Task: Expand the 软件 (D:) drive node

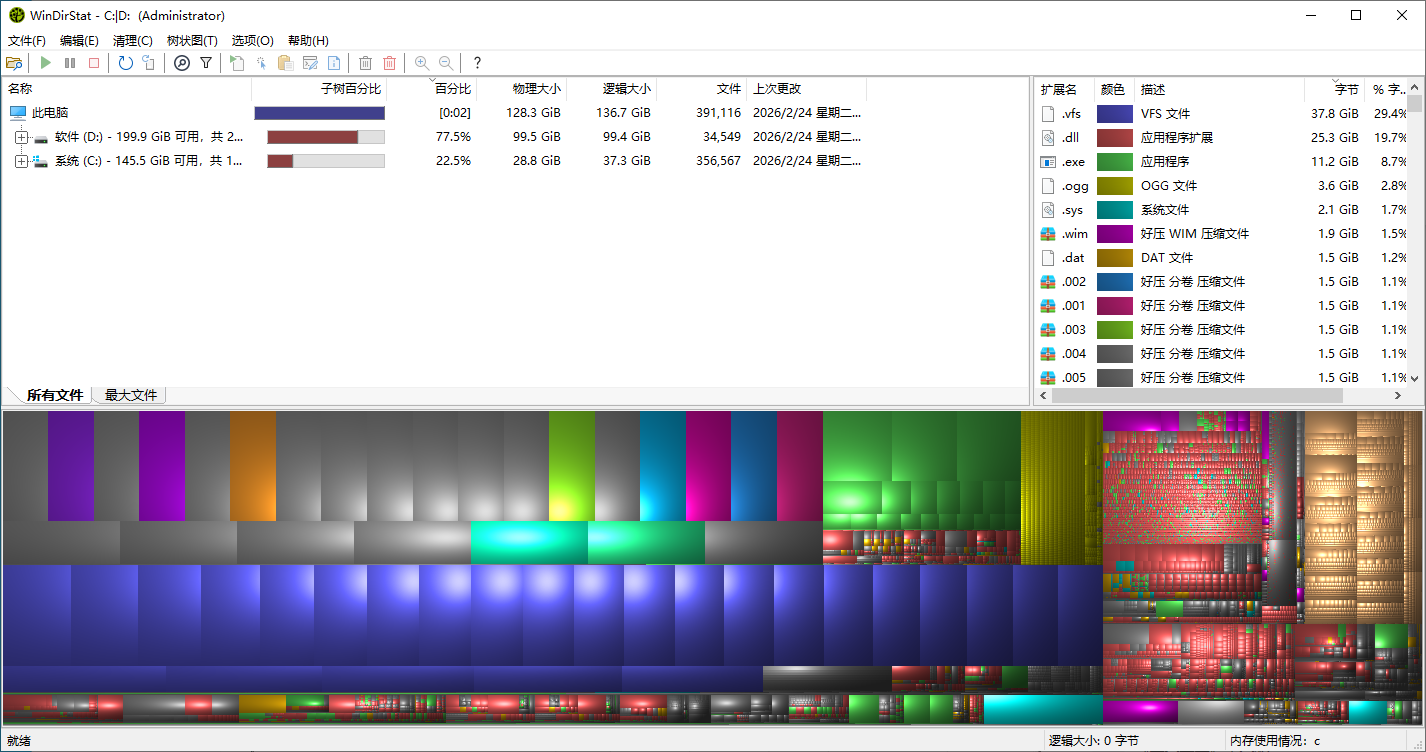Action: click(22, 137)
